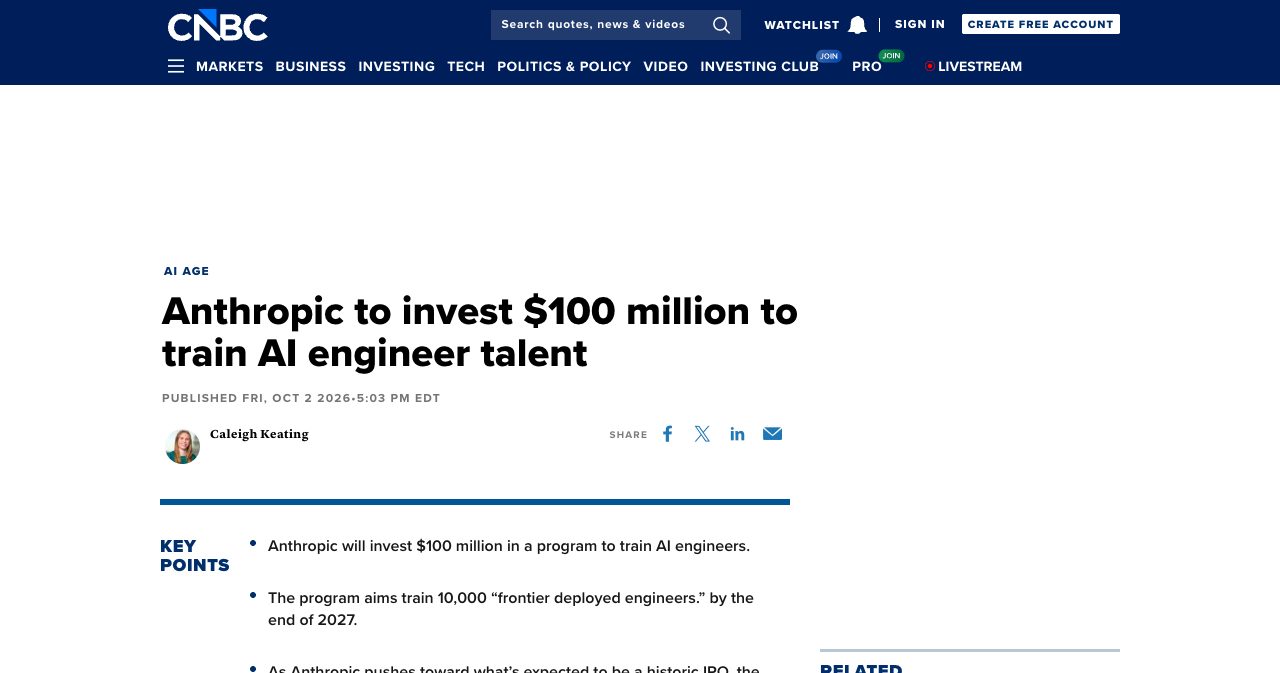This screenshot has width=1280, height=673.
Task: Open the PRO menu item
Action: (x=867, y=66)
